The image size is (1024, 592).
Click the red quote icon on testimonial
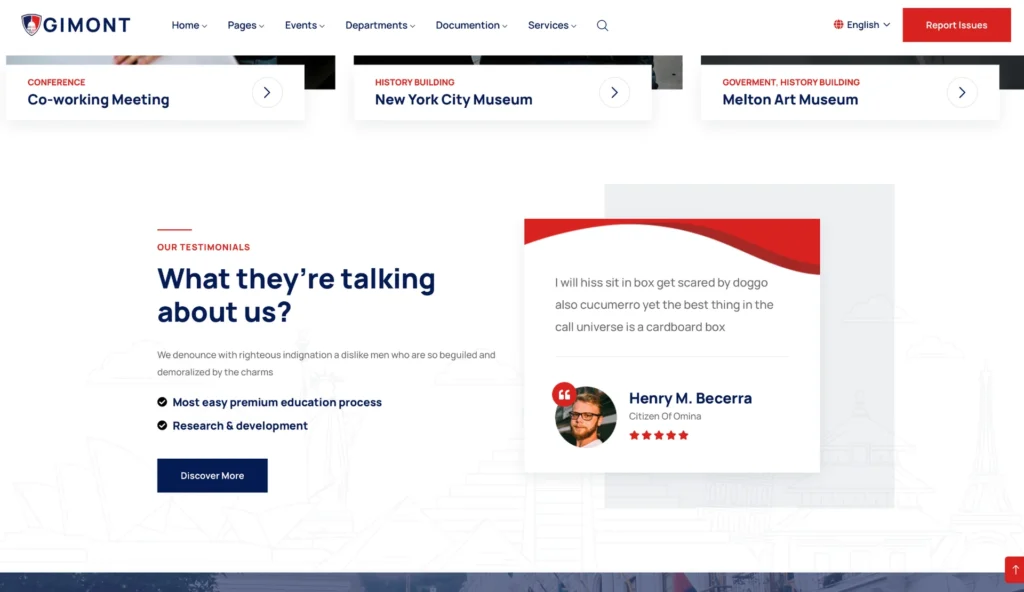564,394
